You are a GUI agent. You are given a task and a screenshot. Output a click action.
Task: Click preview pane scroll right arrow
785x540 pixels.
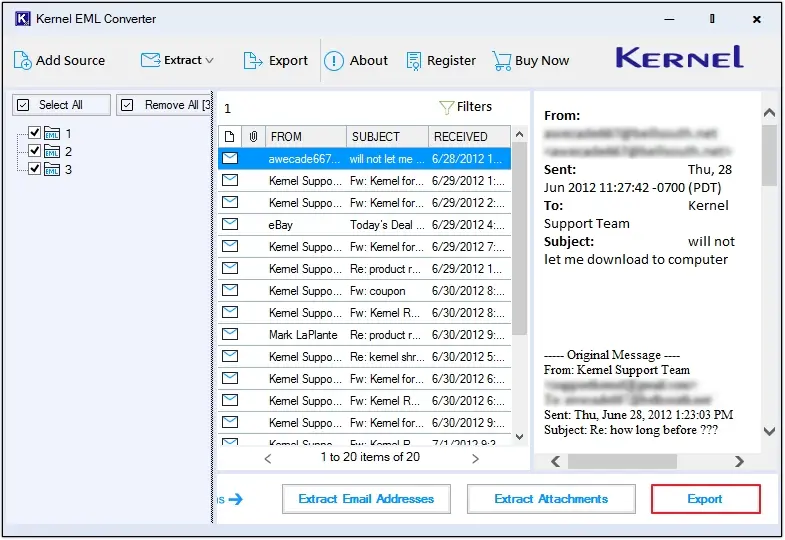(x=739, y=461)
